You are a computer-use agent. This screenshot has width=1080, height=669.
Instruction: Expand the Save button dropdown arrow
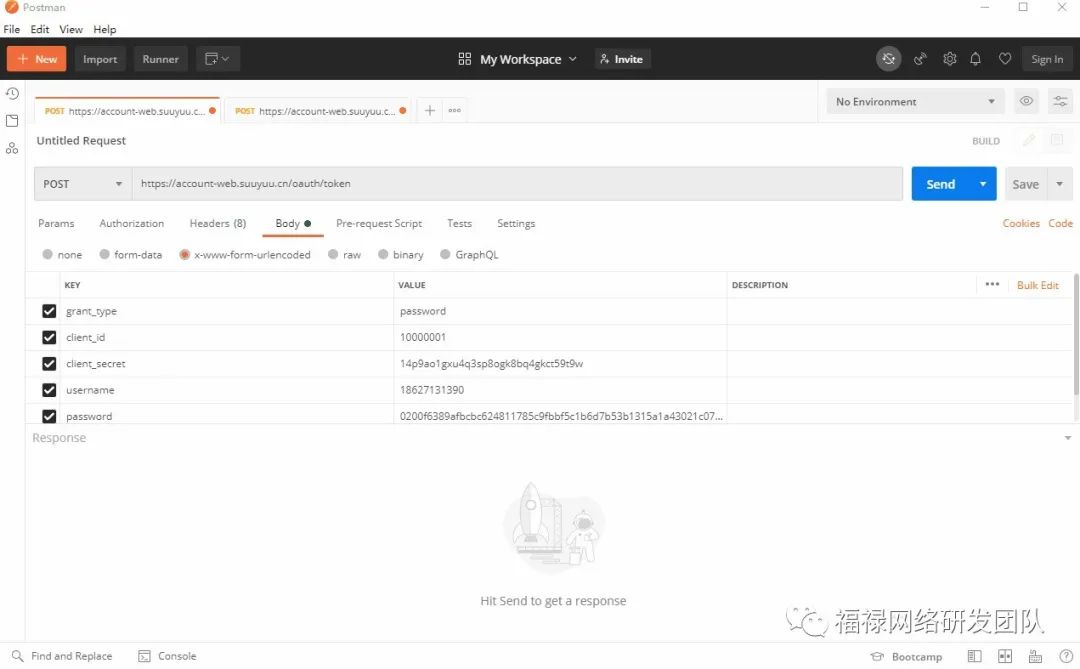pyautogui.click(x=1060, y=184)
